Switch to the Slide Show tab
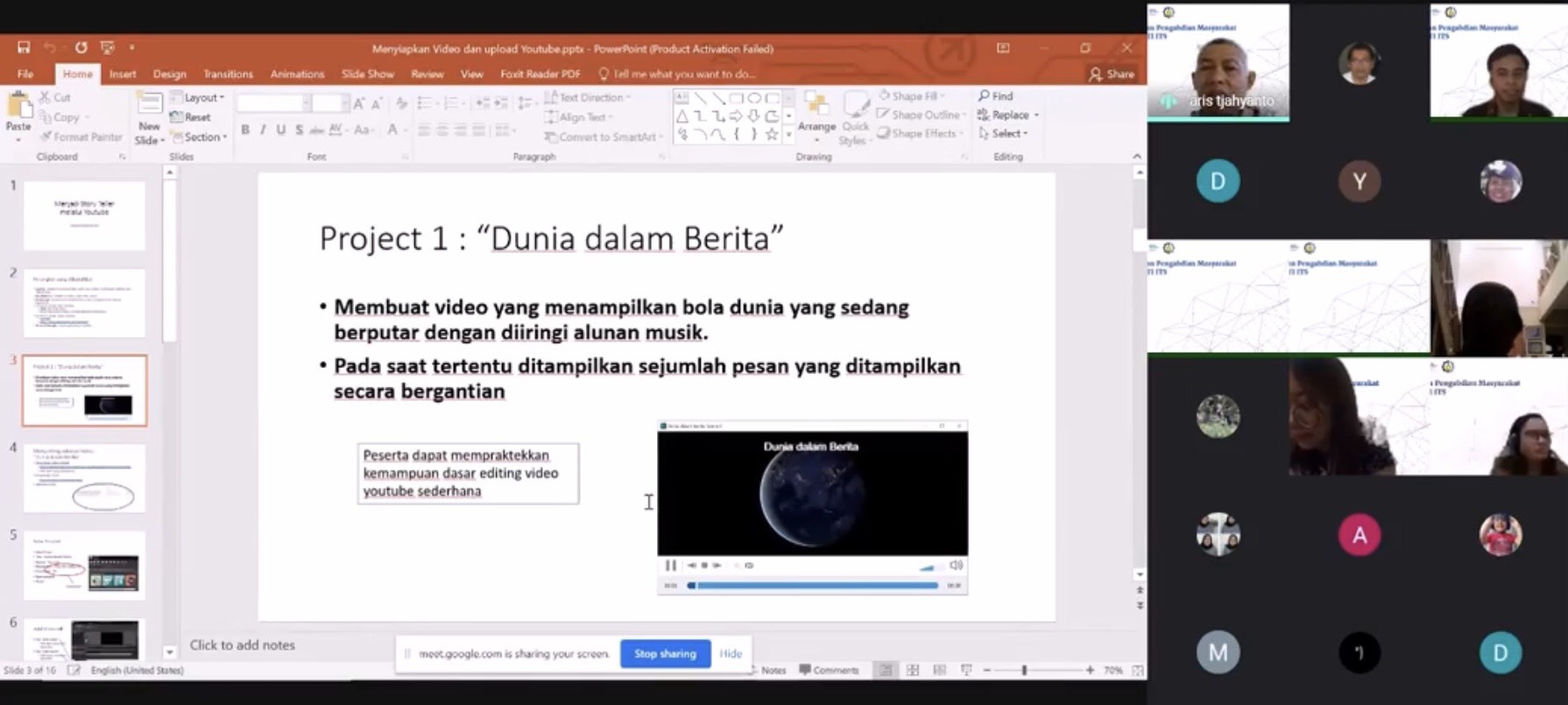The image size is (1568, 705). click(x=367, y=74)
